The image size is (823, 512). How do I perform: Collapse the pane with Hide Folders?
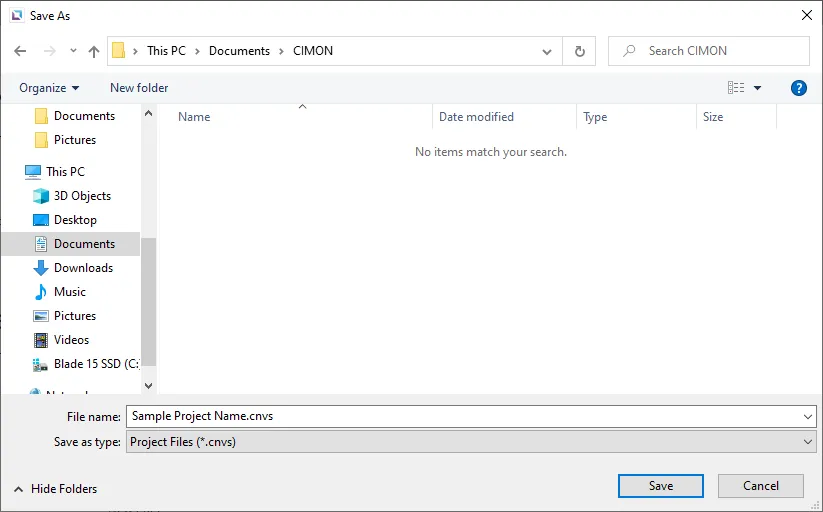pos(55,489)
